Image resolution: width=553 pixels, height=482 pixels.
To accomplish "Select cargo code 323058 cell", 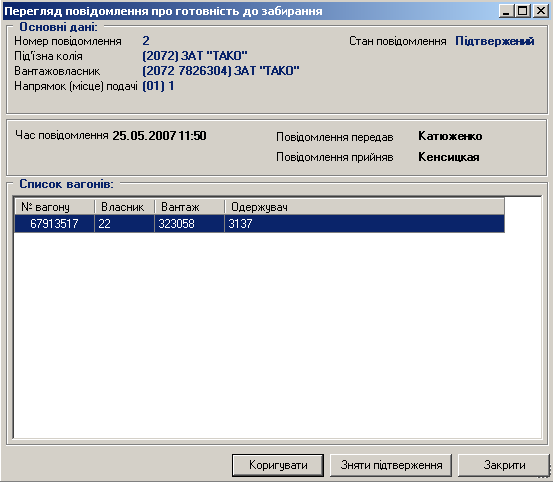I will pyautogui.click(x=189, y=224).
